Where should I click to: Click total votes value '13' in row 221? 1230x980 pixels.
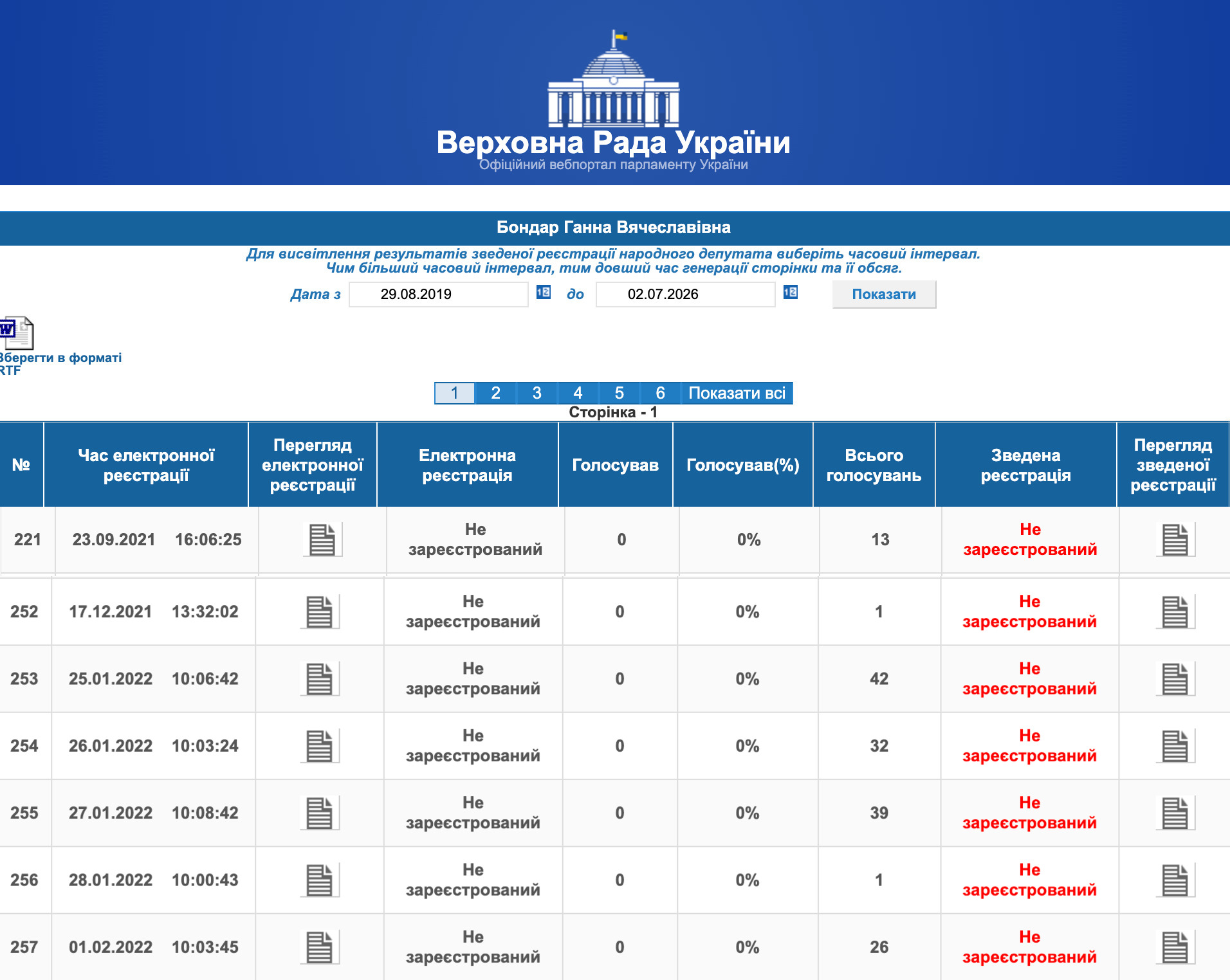point(880,540)
